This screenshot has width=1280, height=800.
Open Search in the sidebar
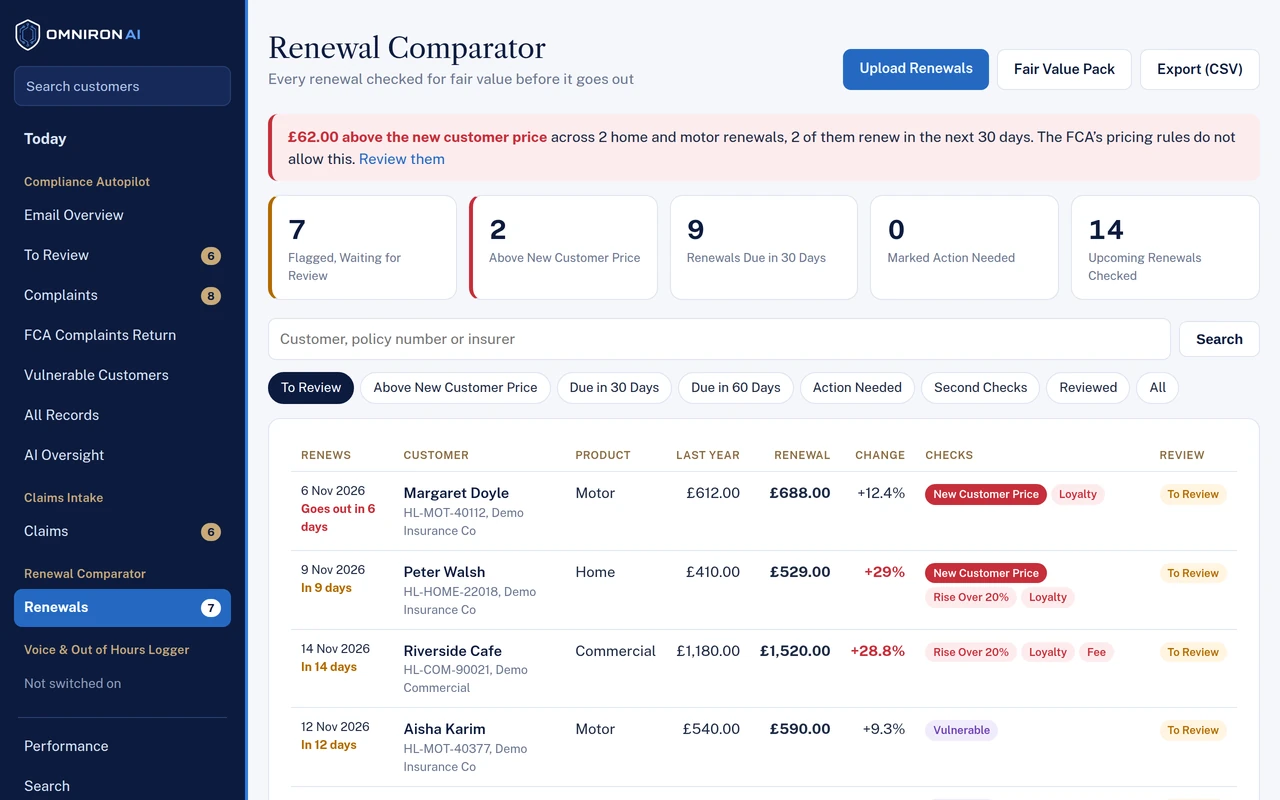tap(122, 786)
